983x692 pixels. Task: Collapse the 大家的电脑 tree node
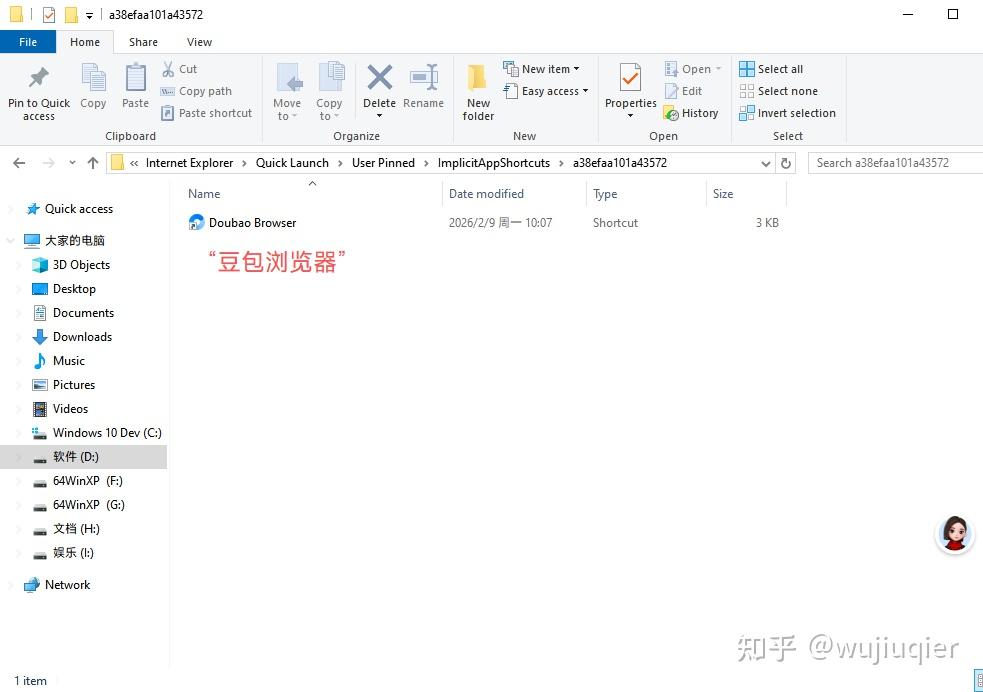(10, 240)
